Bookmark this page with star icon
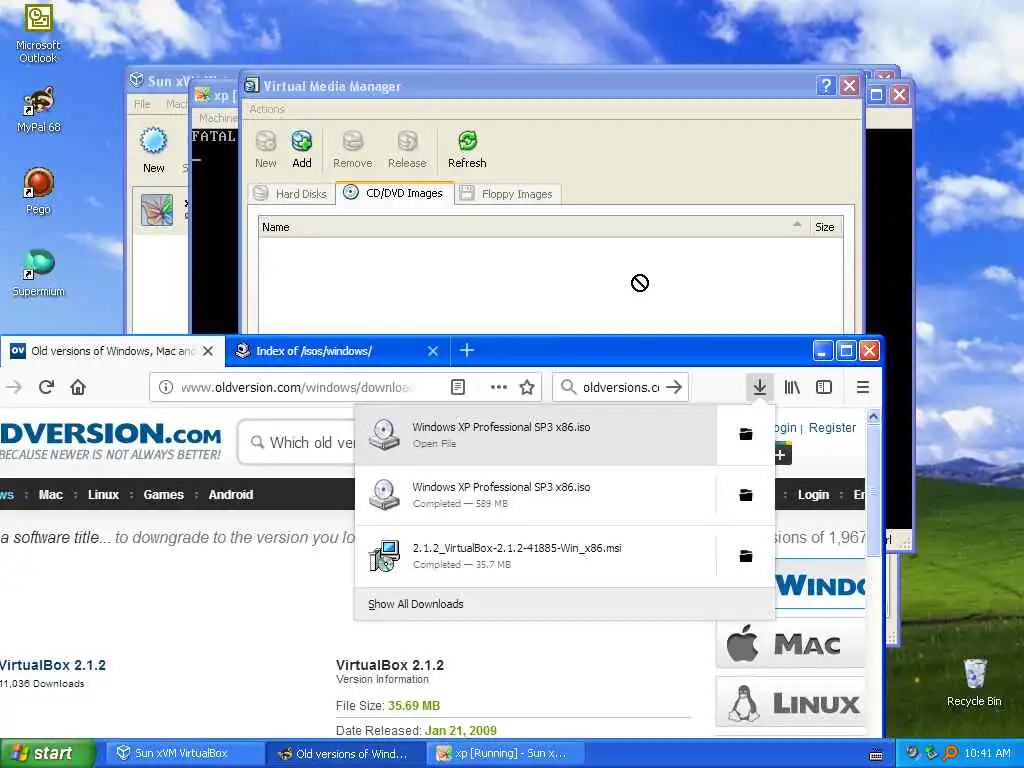1024x768 pixels. [526, 387]
